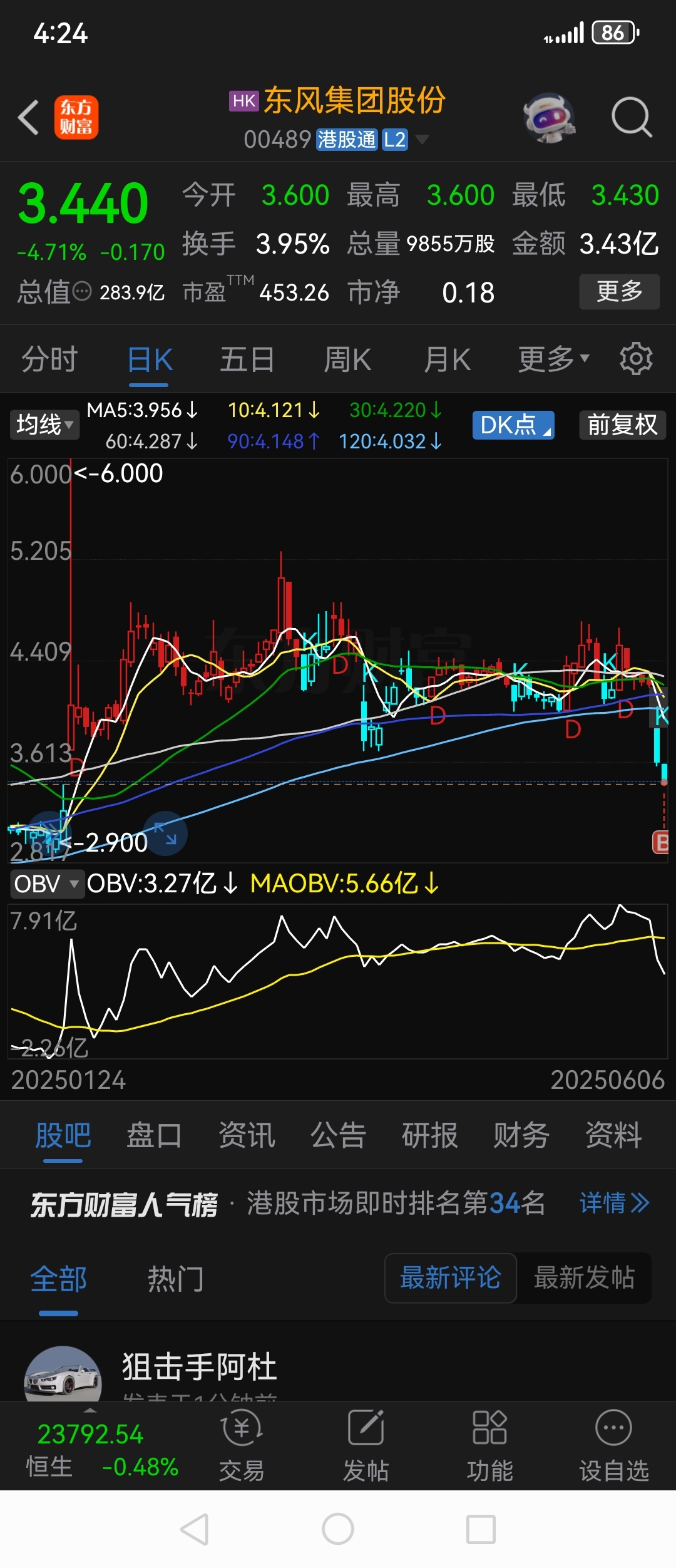
Task: Tap the MA5:3.956 value
Action: point(142,410)
